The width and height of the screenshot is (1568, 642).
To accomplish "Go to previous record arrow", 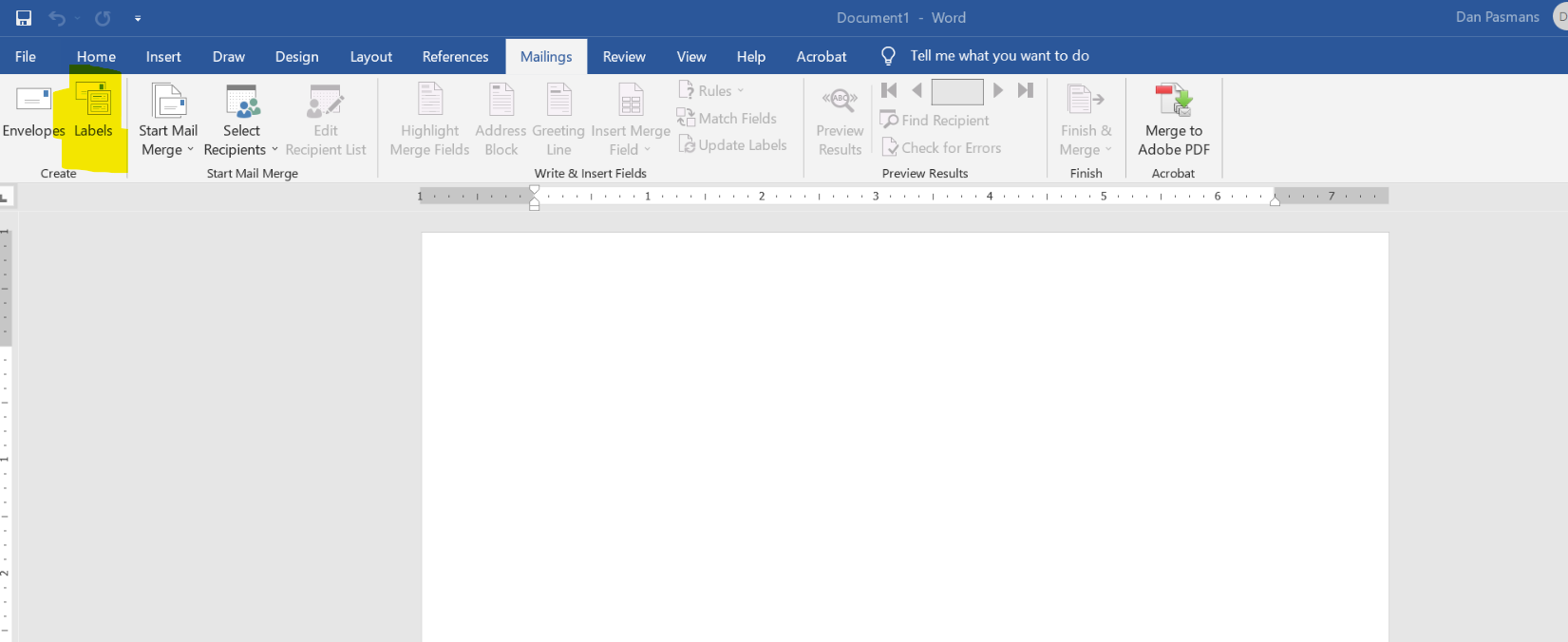I will [x=916, y=90].
